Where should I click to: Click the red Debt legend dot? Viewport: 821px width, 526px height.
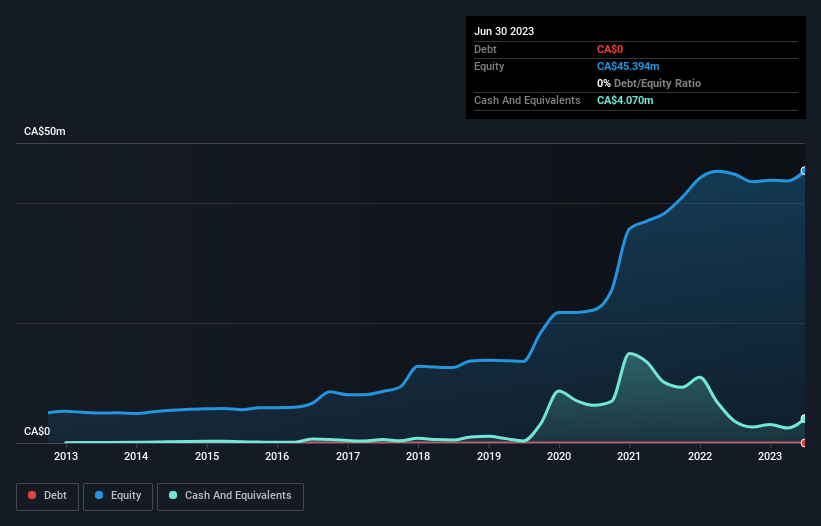(32, 495)
